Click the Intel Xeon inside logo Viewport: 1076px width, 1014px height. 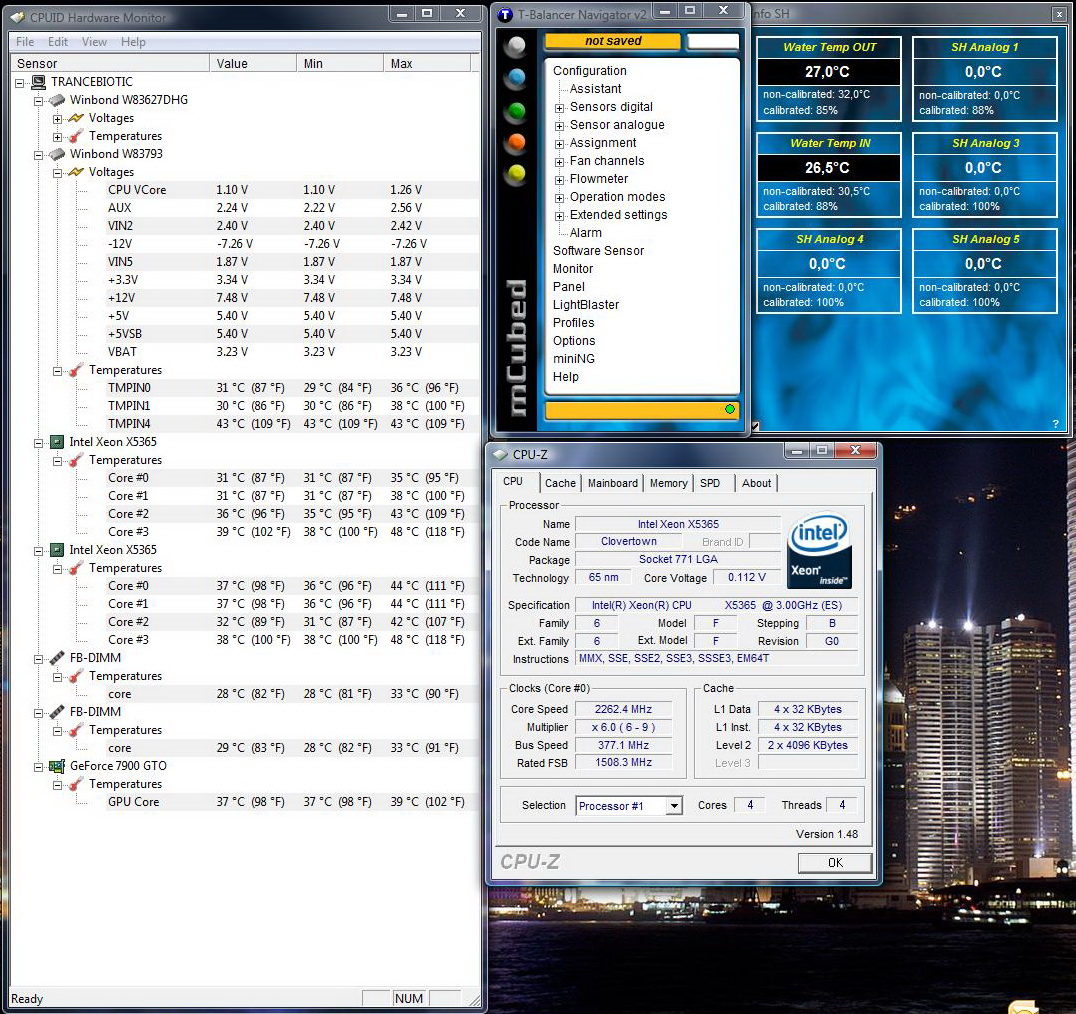(x=819, y=550)
